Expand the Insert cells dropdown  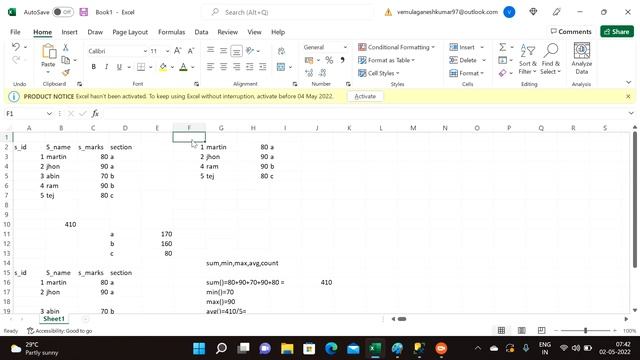tap(482, 47)
